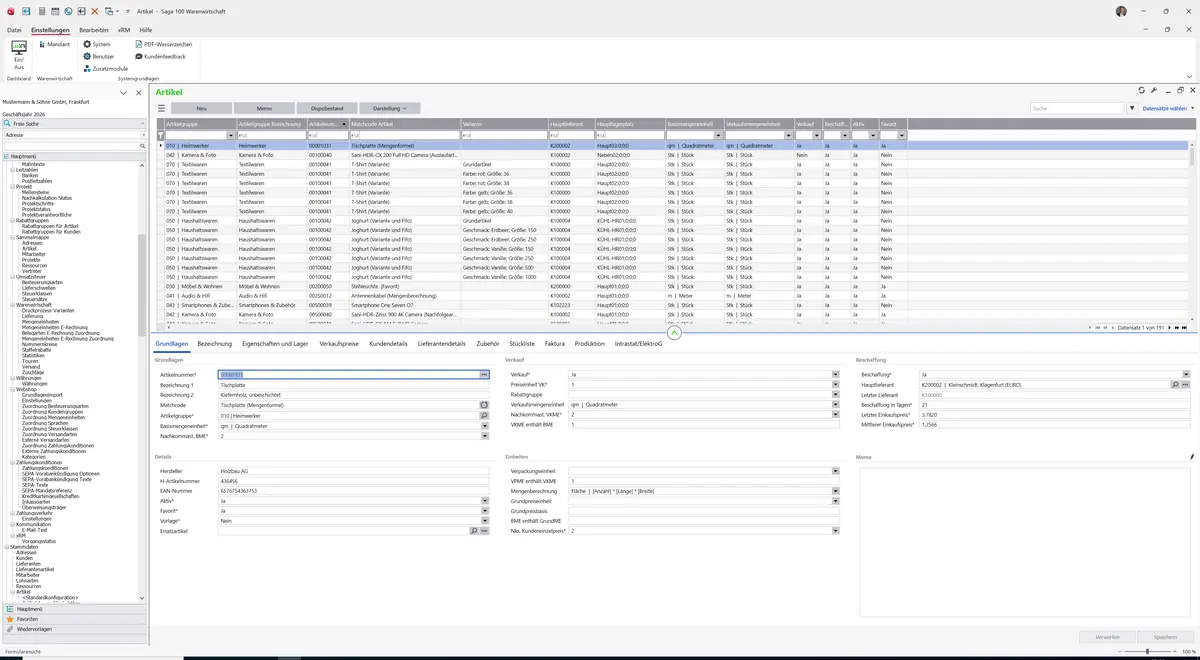This screenshot has height=660, width=1200.
Task: Click the Verwerfen button
Action: (x=1107, y=636)
